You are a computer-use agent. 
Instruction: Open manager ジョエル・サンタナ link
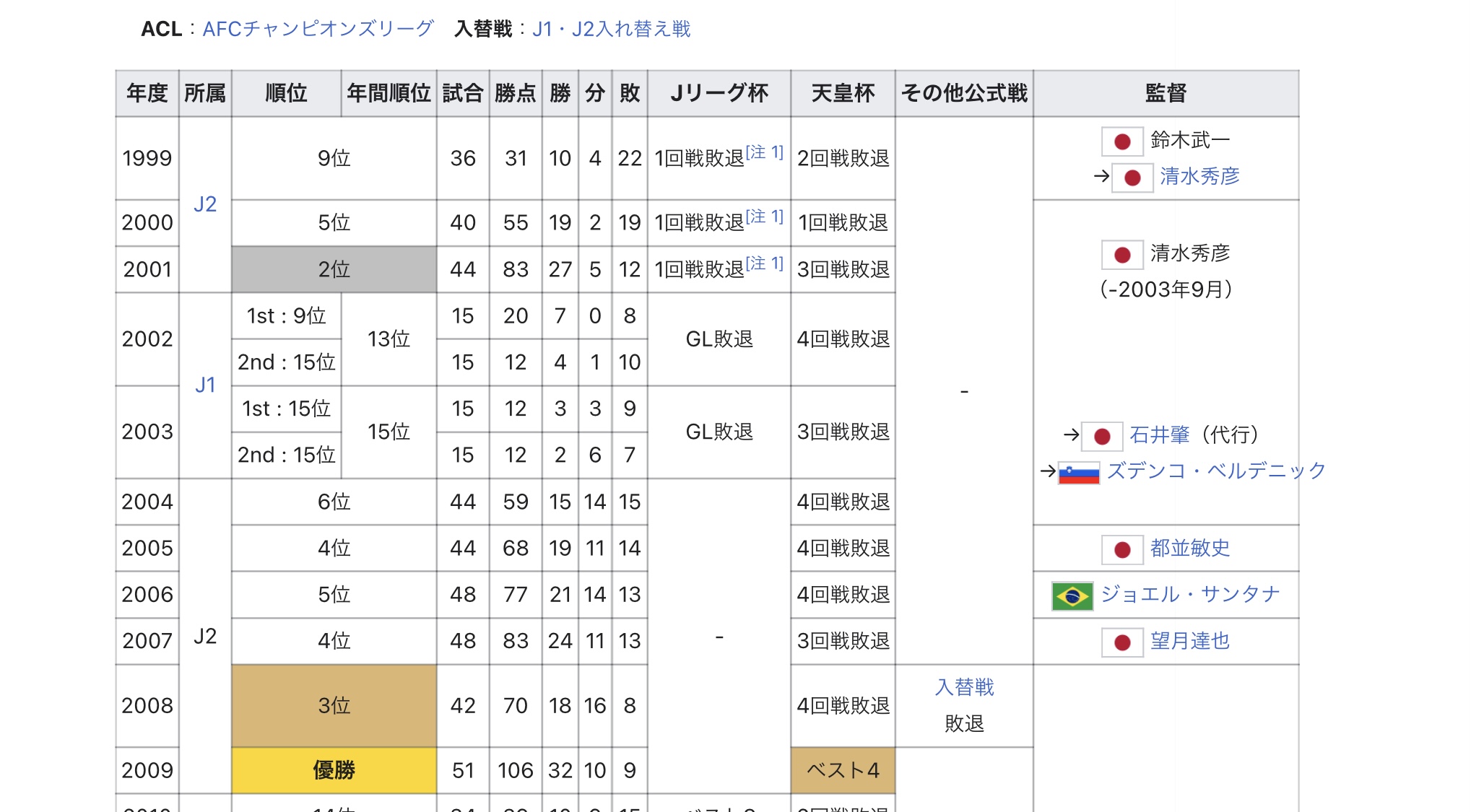pyautogui.click(x=1190, y=595)
